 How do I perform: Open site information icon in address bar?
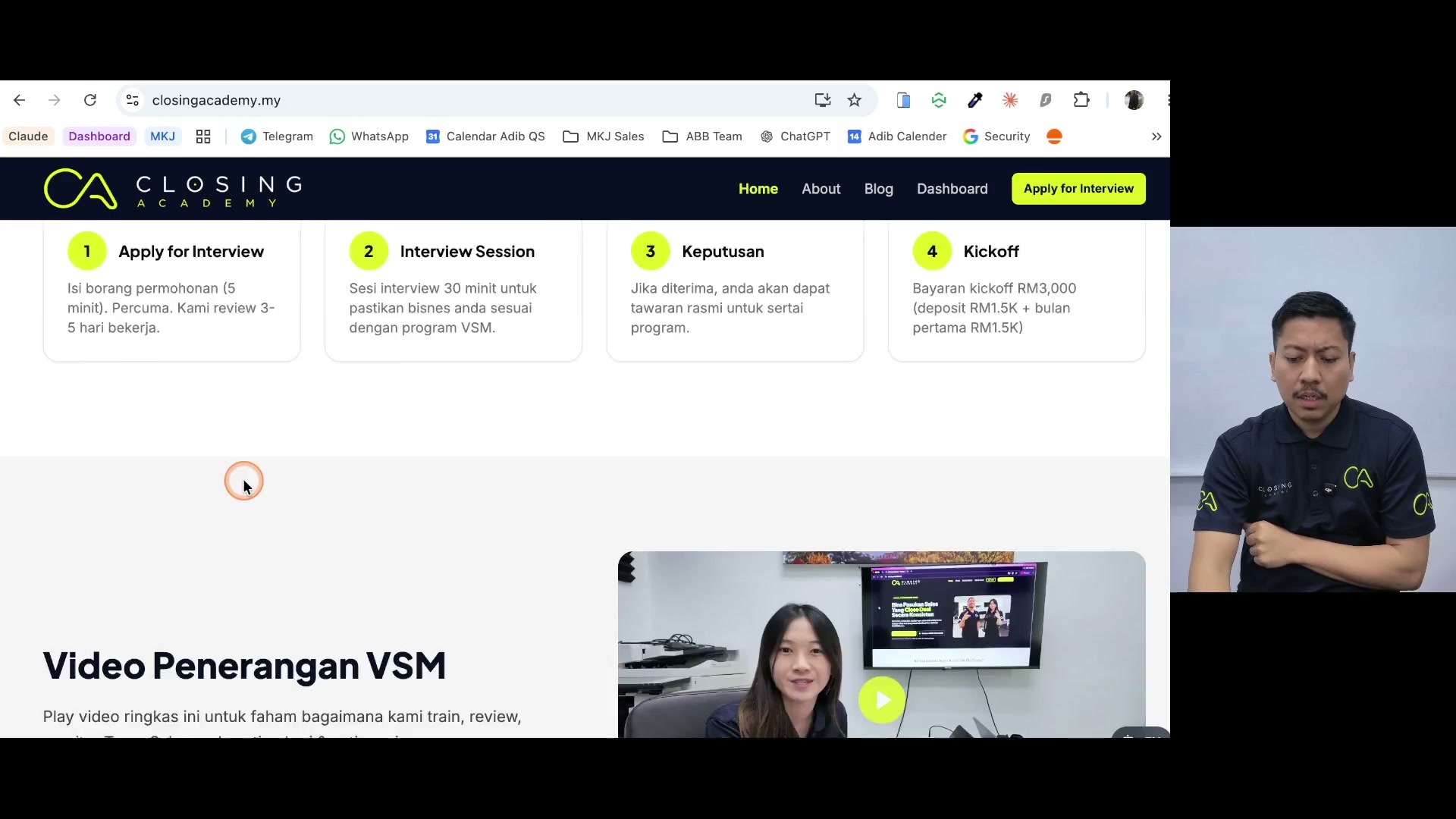click(x=133, y=100)
